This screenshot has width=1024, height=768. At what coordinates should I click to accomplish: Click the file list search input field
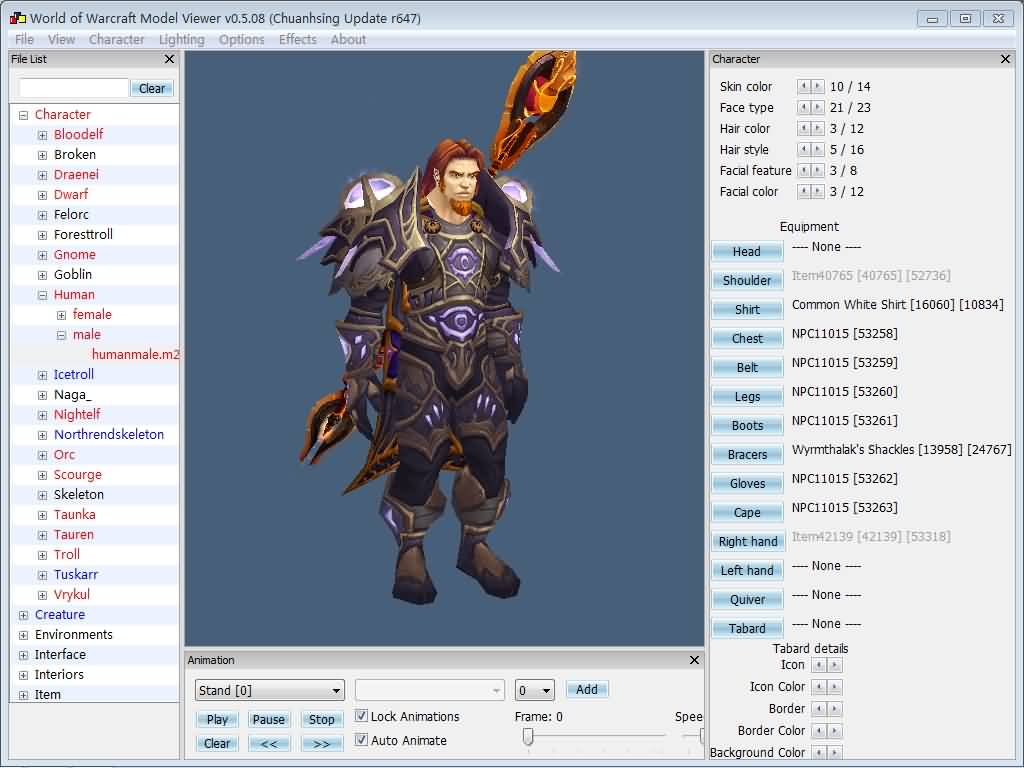(x=74, y=88)
